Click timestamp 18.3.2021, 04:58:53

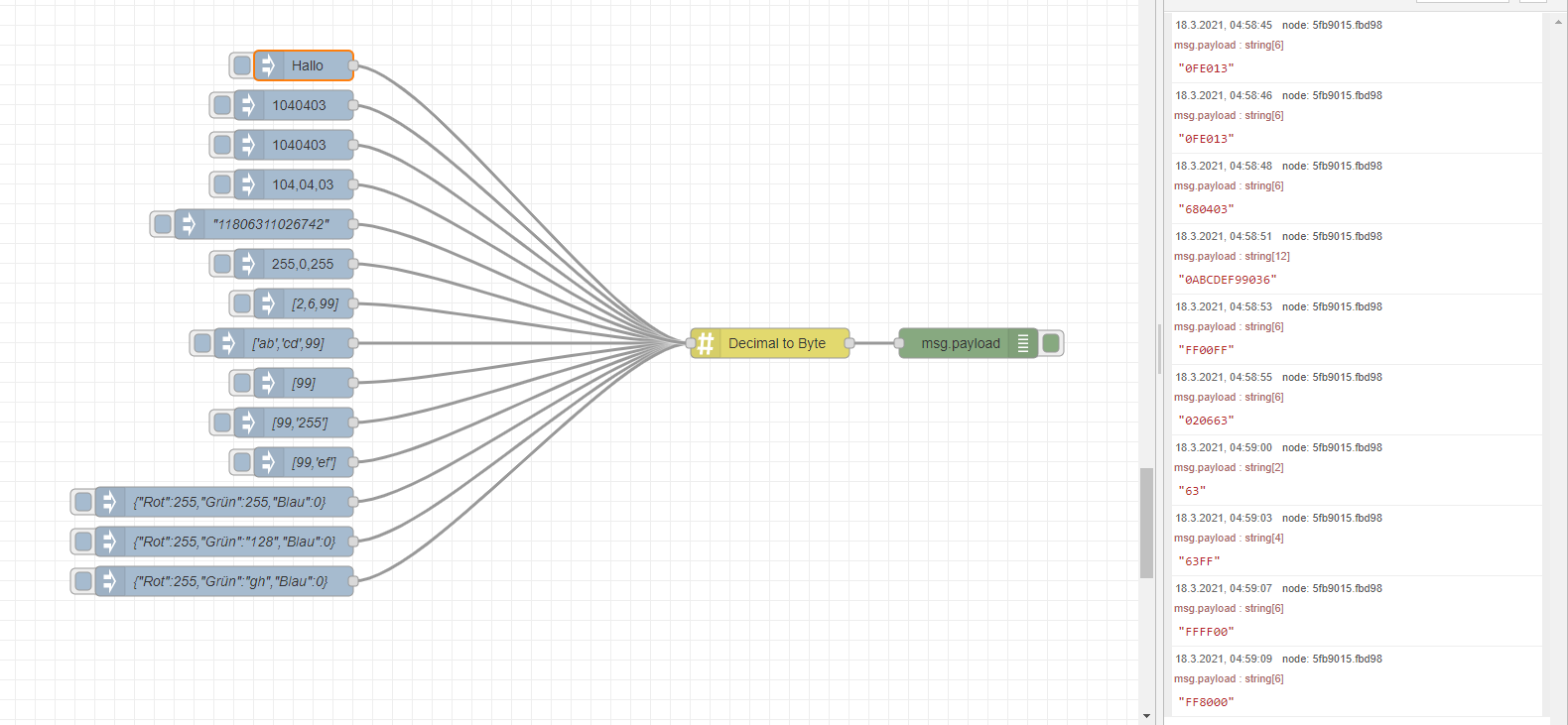1224,306
